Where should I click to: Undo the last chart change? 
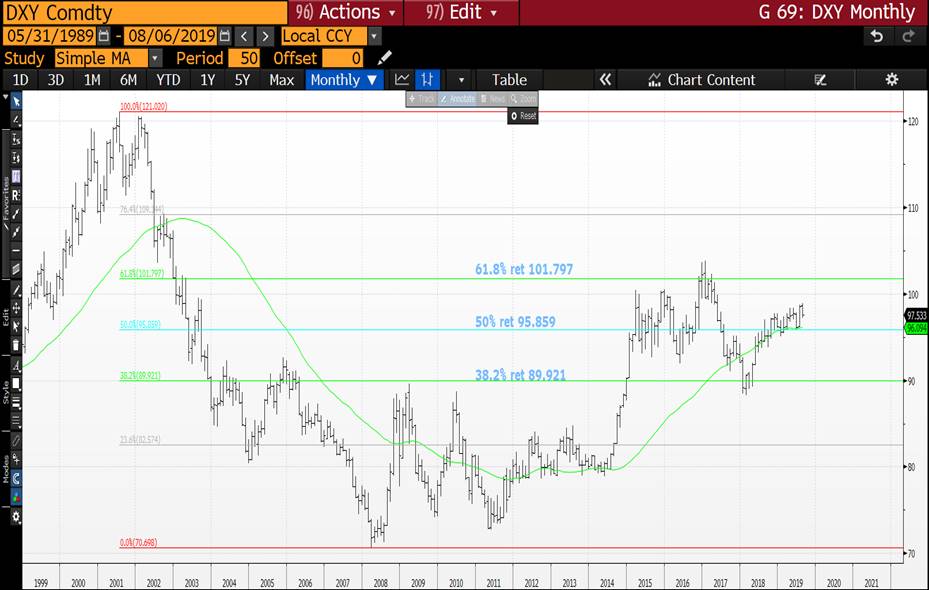877,36
